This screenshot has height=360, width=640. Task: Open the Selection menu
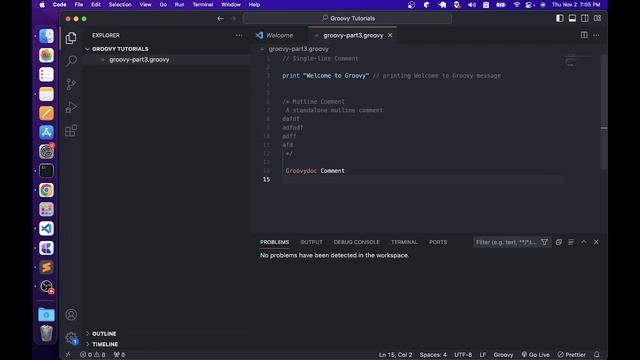120,5
